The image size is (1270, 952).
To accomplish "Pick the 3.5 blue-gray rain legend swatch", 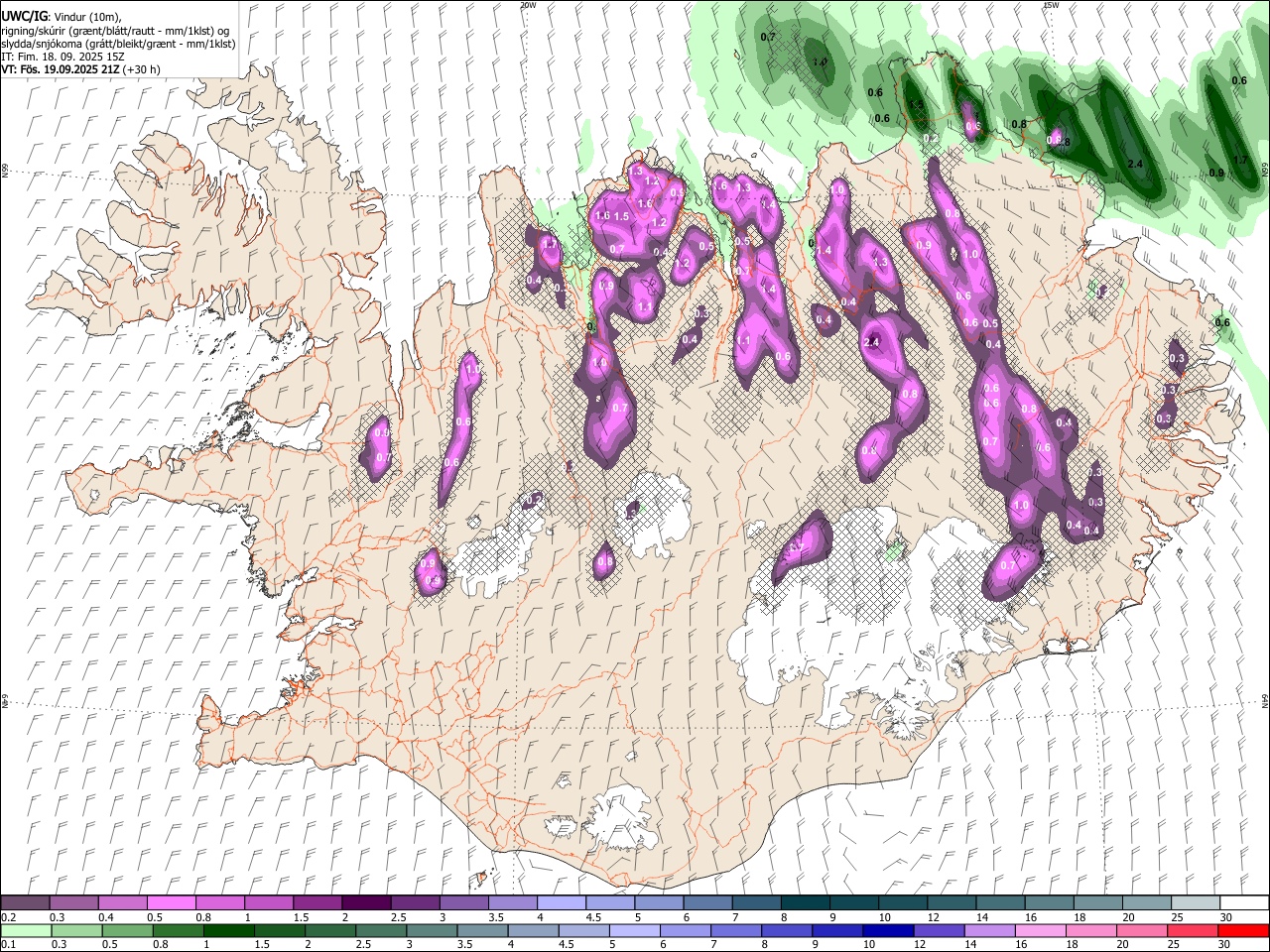I will (x=481, y=931).
